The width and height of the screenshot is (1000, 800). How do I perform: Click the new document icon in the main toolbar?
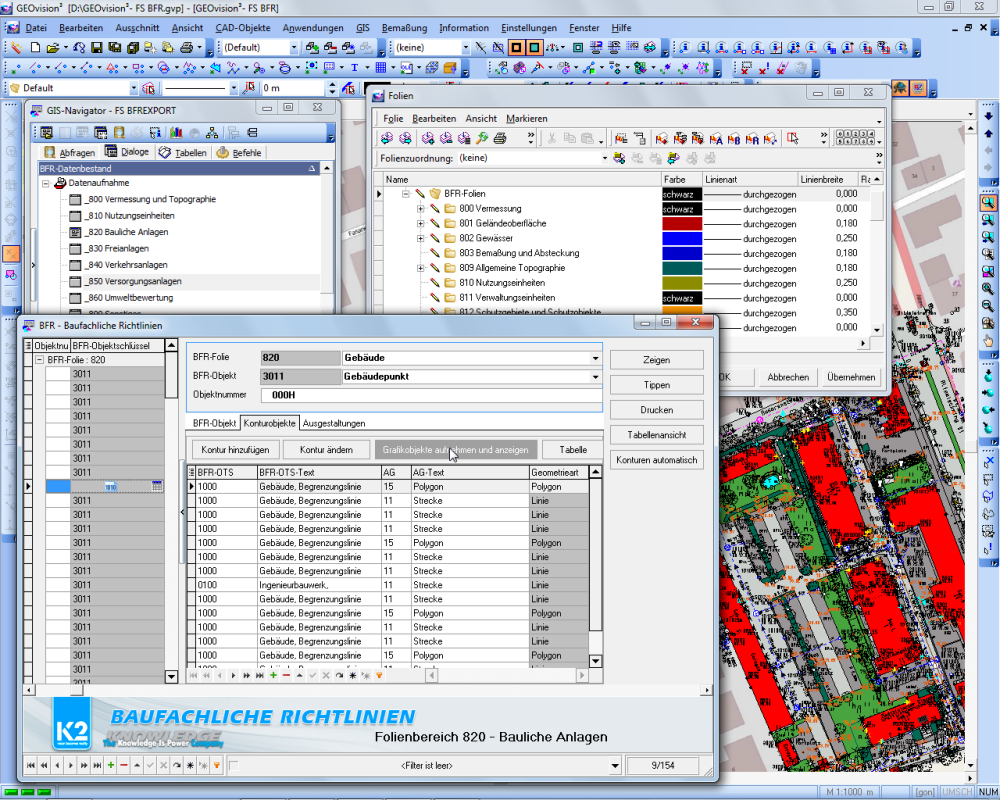pyautogui.click(x=35, y=47)
